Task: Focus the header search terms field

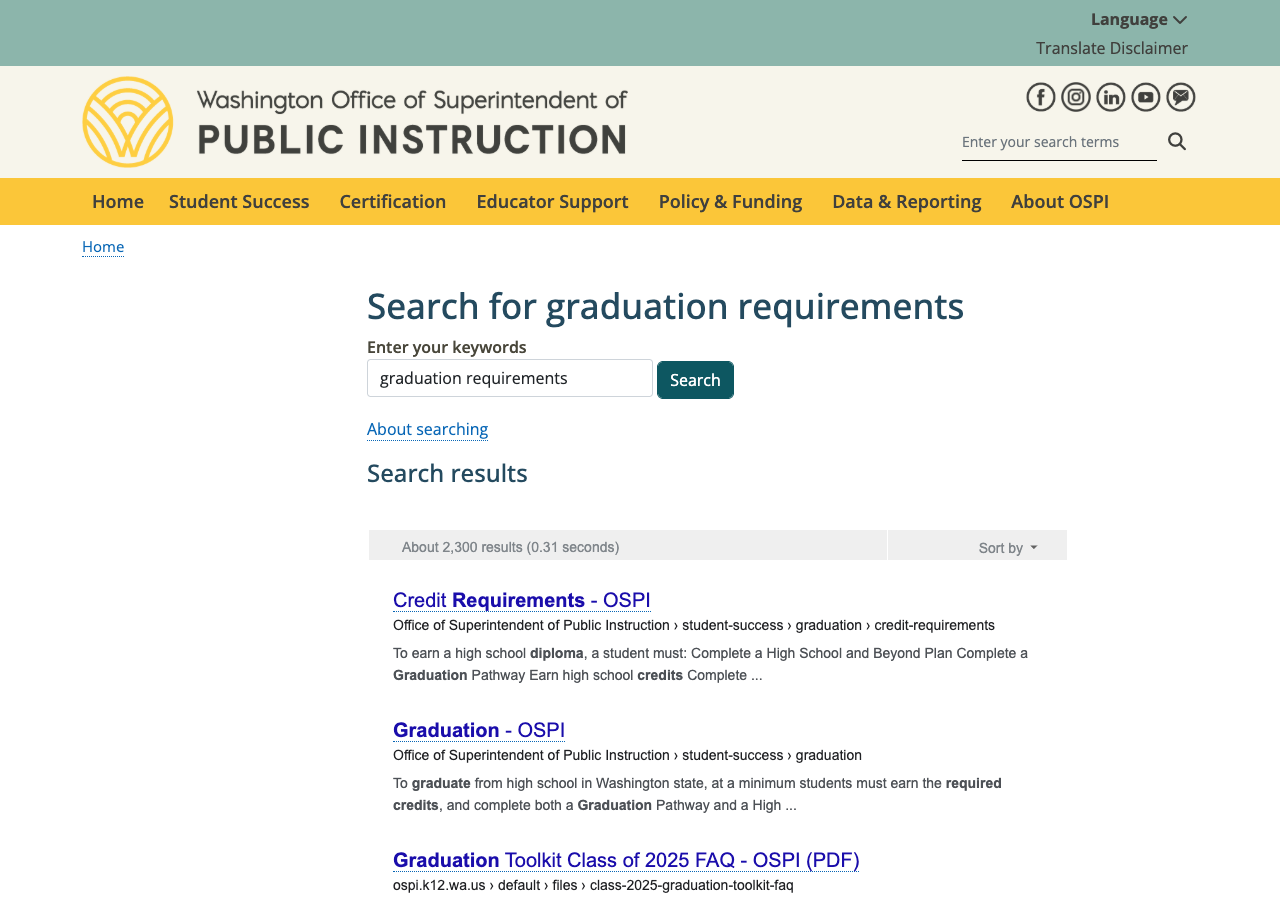Action: (1059, 142)
